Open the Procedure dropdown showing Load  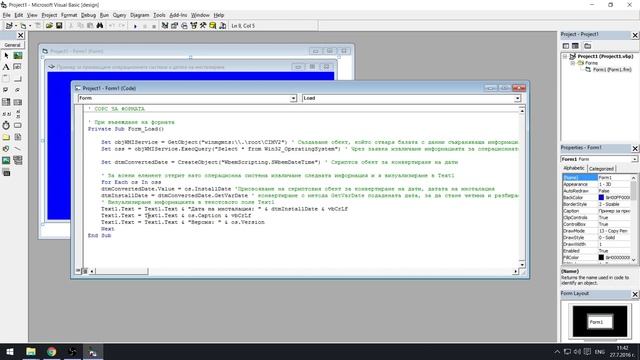517,98
